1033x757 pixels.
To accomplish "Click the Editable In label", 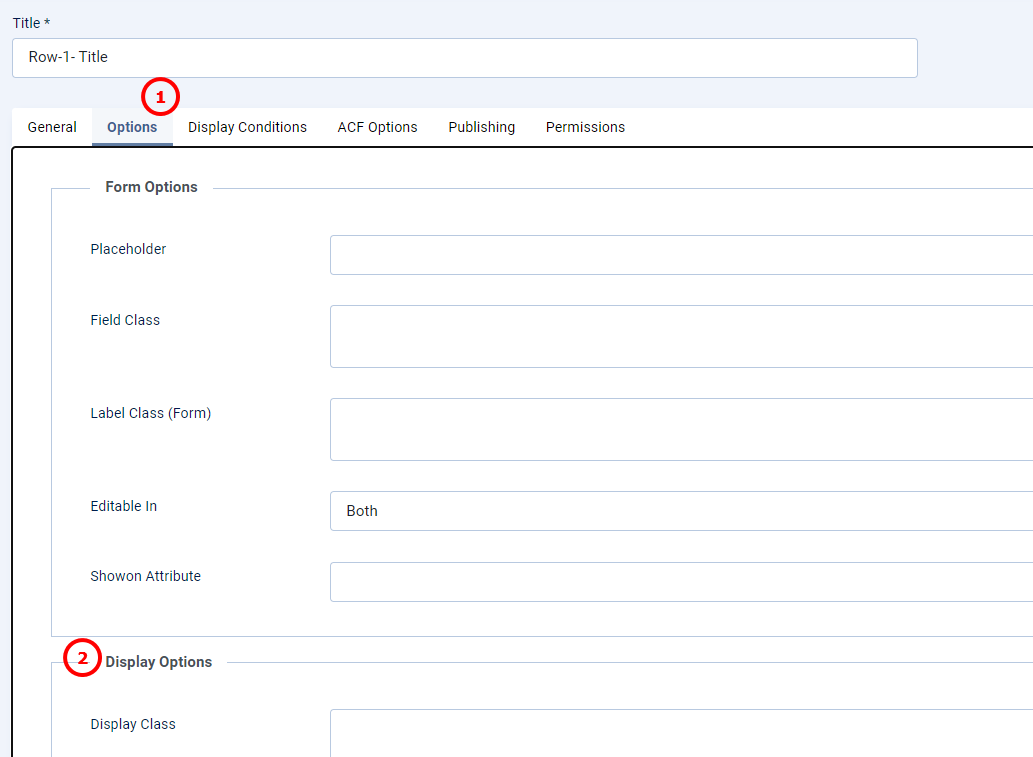I will tap(124, 506).
